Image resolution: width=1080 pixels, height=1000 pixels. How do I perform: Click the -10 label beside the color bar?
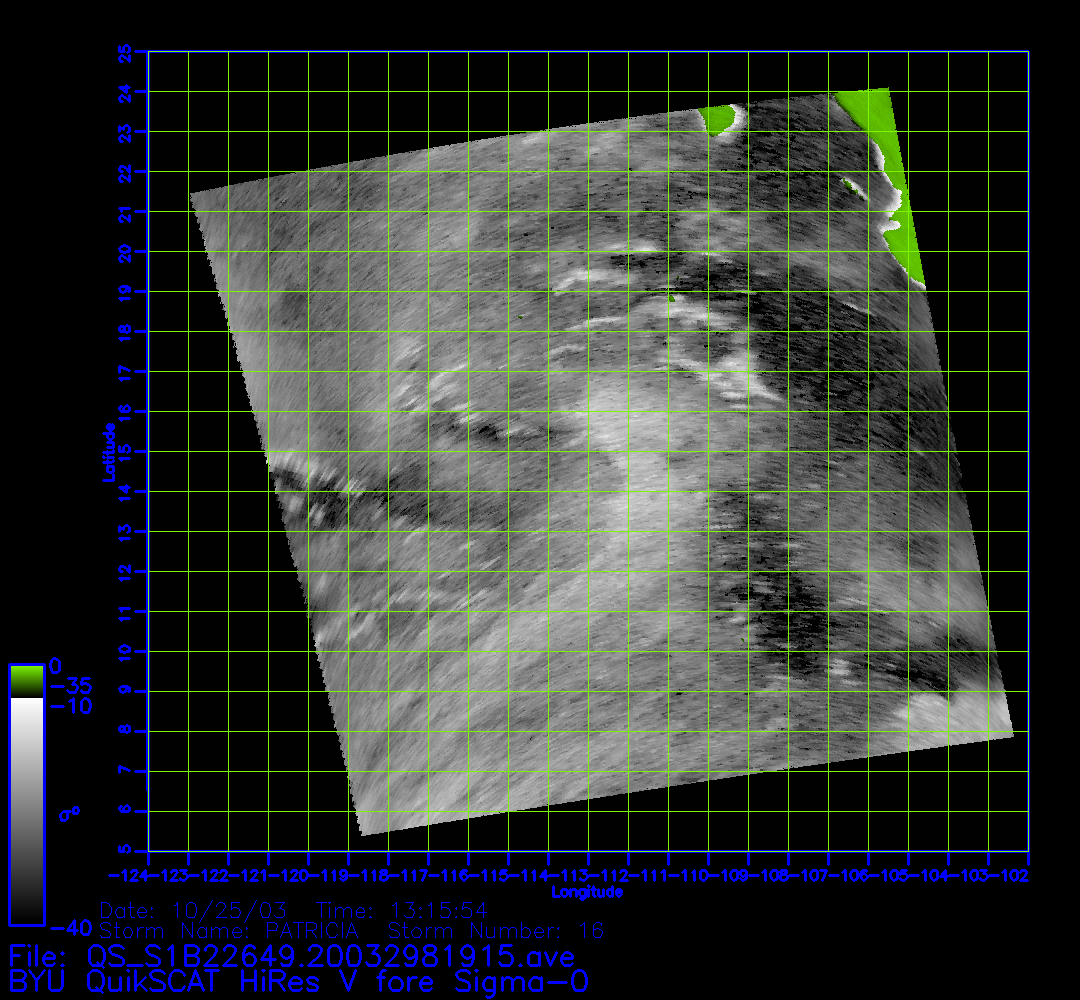(71, 707)
